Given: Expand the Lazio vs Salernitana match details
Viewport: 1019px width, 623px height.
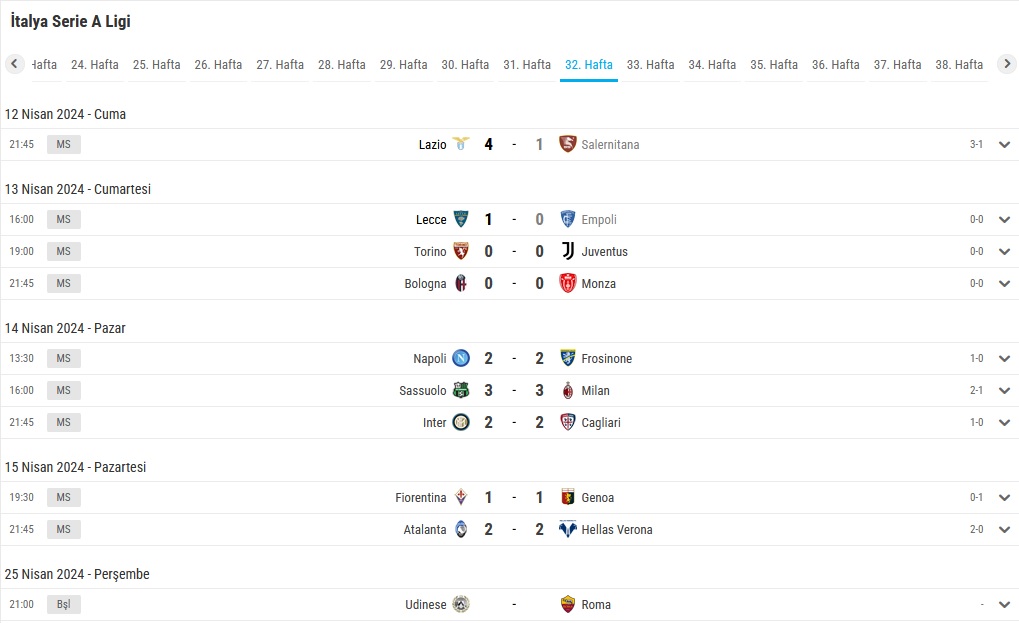Looking at the screenshot, I should pyautogui.click(x=1004, y=144).
